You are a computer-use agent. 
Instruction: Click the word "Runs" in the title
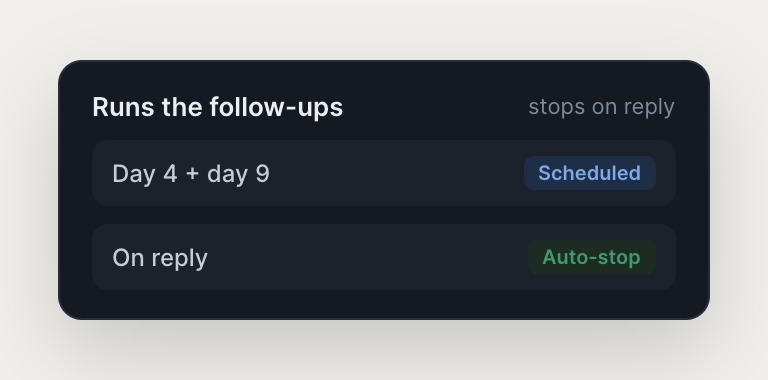[123, 107]
